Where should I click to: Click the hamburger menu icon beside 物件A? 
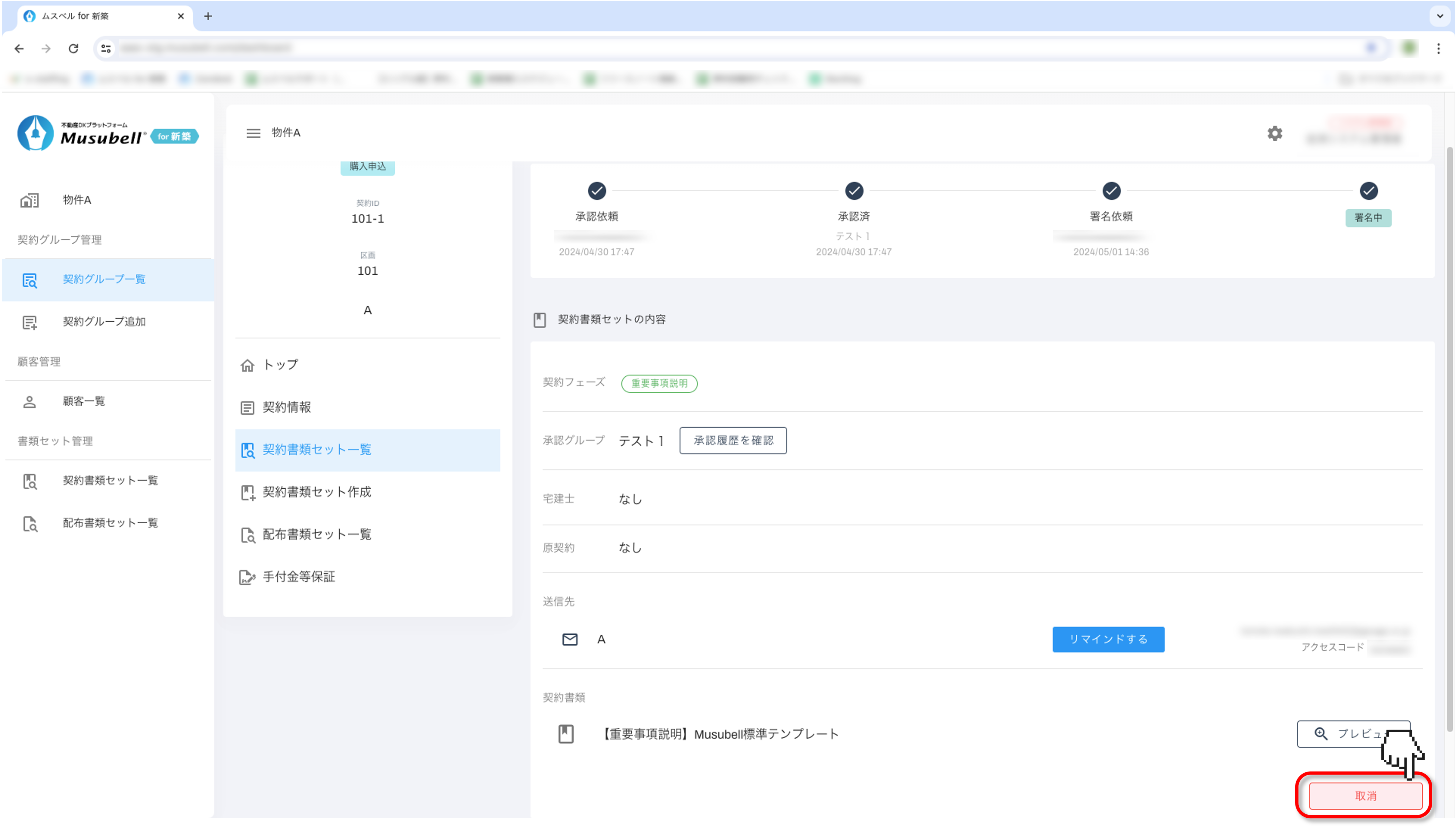point(253,133)
